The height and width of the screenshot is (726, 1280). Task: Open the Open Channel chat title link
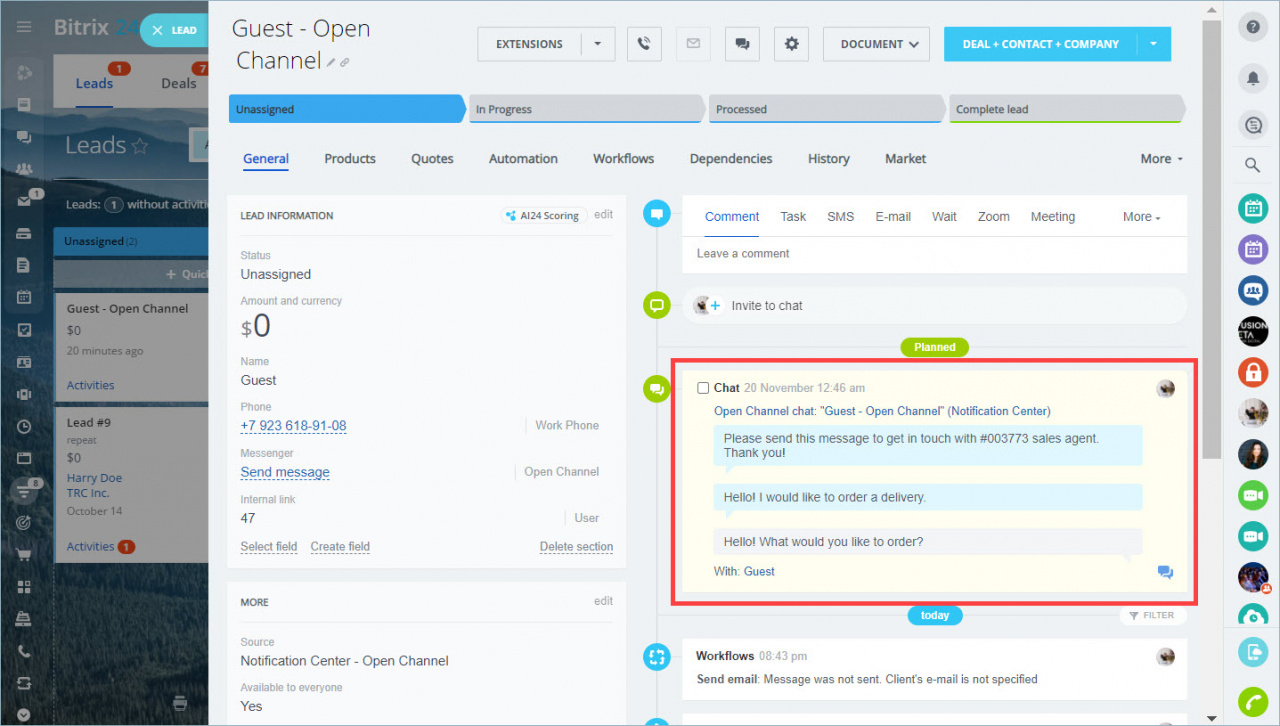tap(882, 411)
